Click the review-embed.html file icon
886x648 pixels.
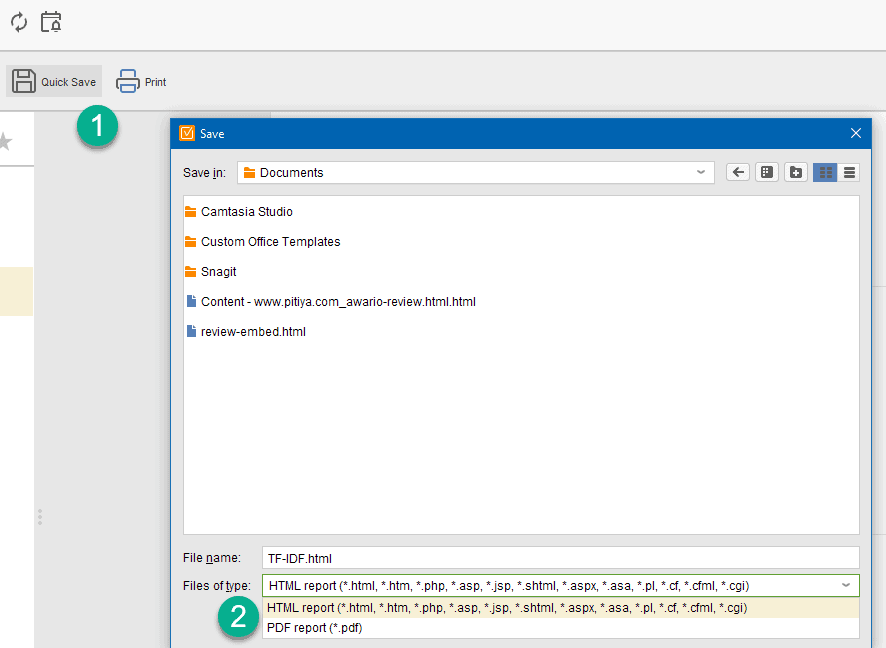click(192, 331)
